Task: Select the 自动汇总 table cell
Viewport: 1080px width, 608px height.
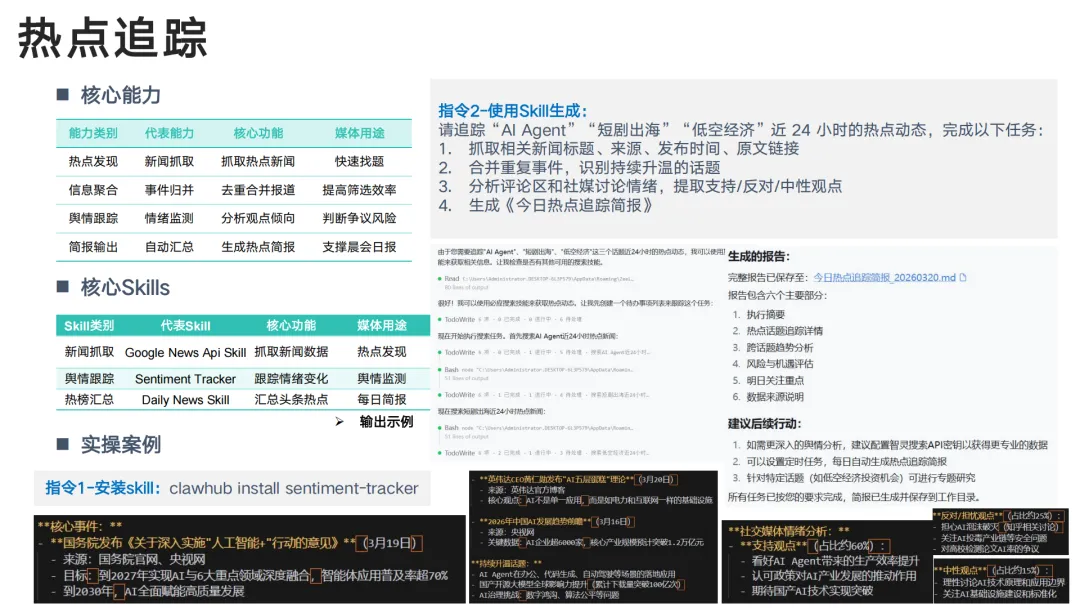Action: [x=169, y=247]
